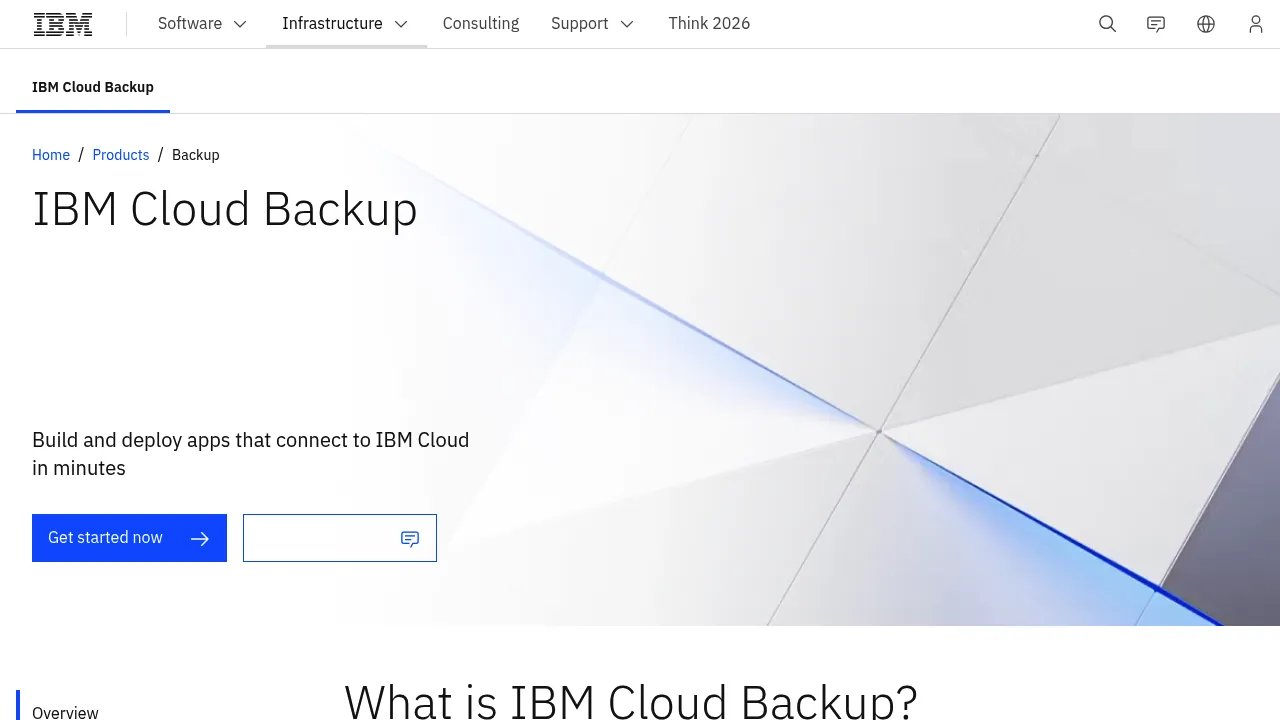Click the Backup breadcrumb text
The image size is (1280, 720).
tap(196, 155)
